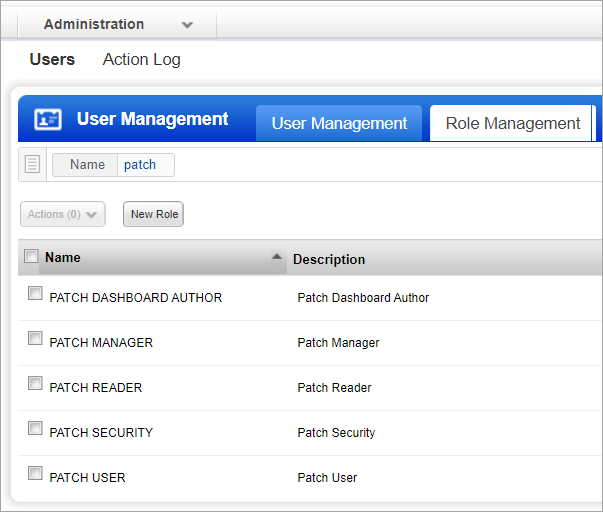Sort by the Name column header

(x=62, y=257)
